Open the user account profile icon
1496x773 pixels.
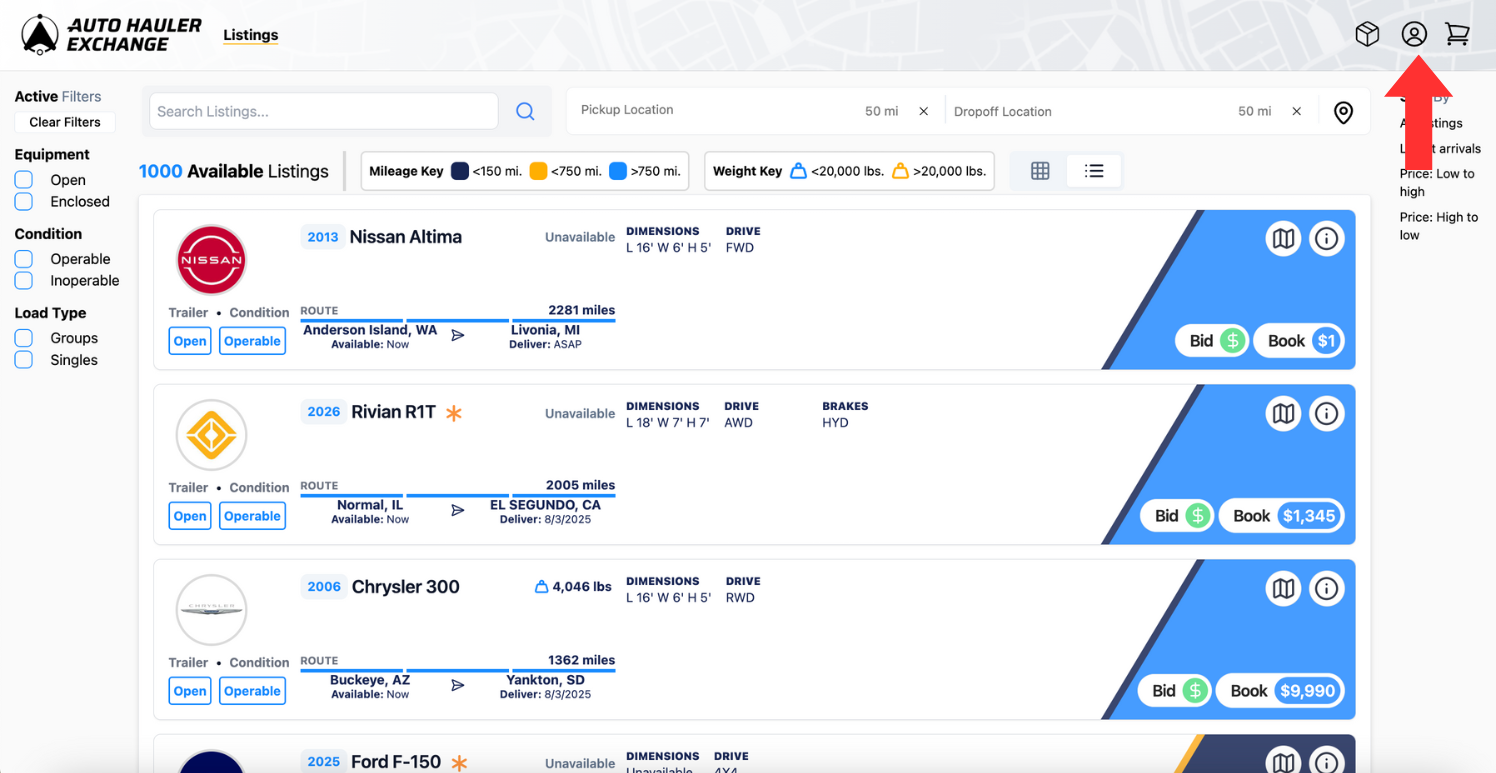pos(1414,34)
